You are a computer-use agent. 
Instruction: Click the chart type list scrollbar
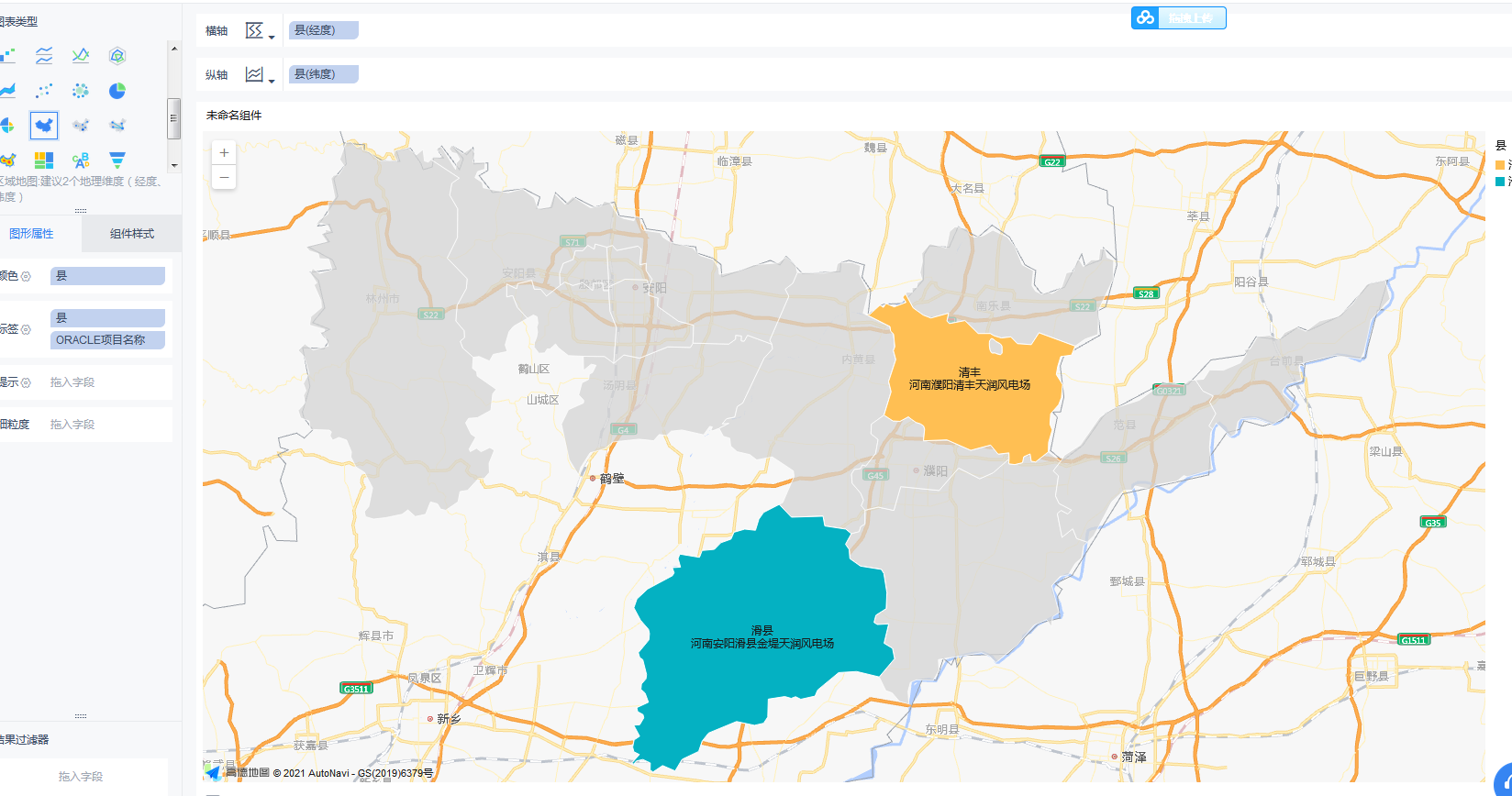(173, 118)
